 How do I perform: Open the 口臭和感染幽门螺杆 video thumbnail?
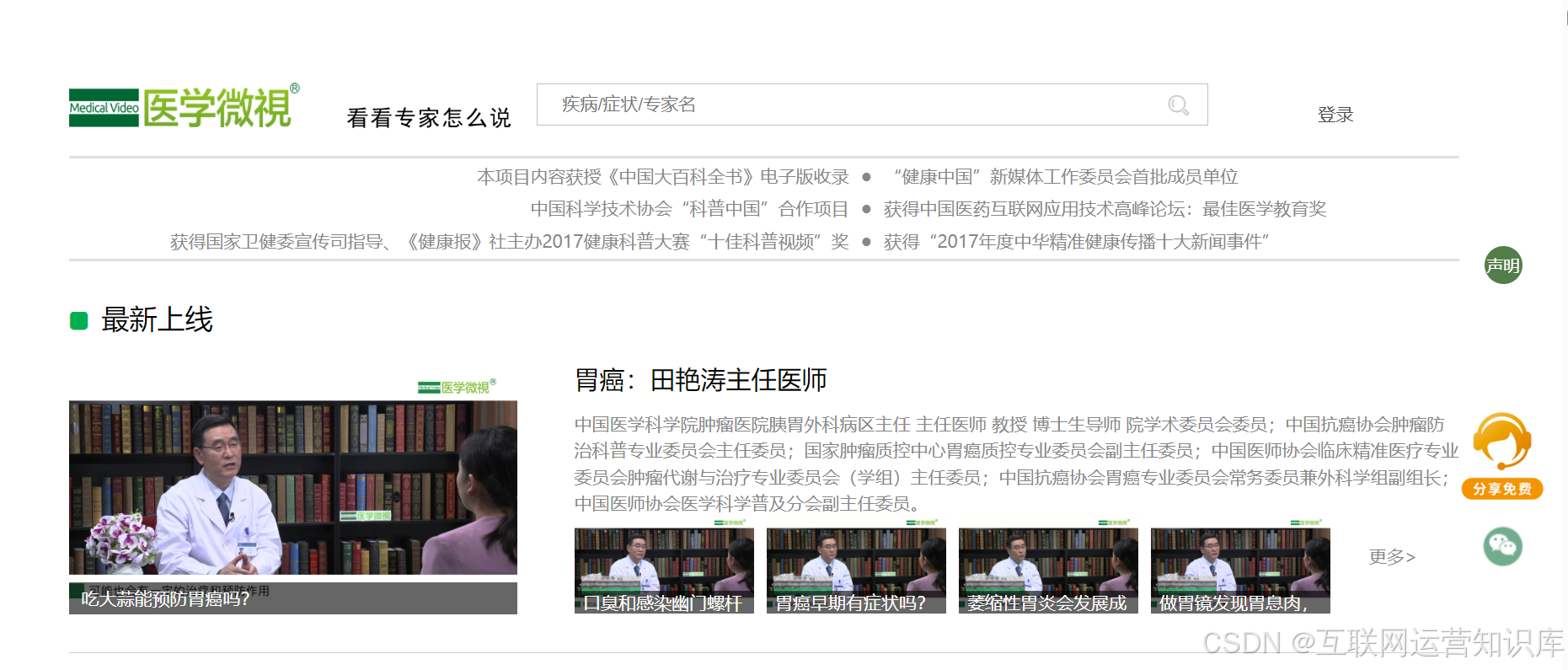coord(664,565)
